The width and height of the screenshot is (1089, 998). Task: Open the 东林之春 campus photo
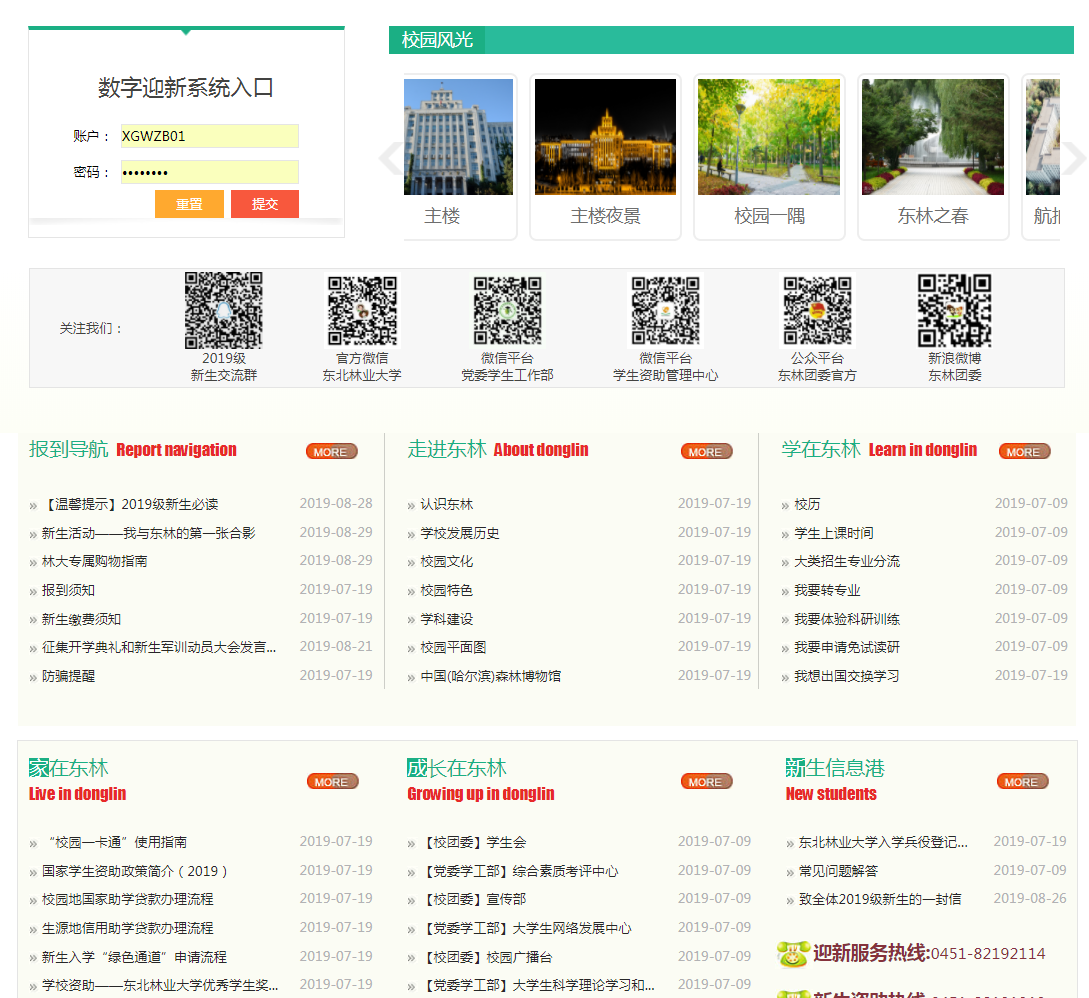pos(933,137)
